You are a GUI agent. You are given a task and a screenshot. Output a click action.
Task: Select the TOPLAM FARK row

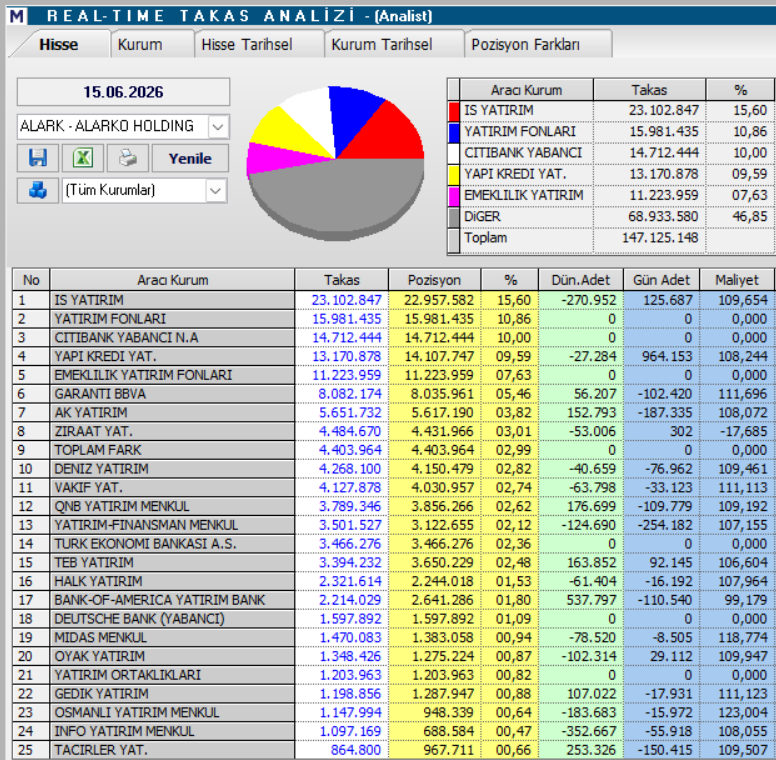click(394, 450)
